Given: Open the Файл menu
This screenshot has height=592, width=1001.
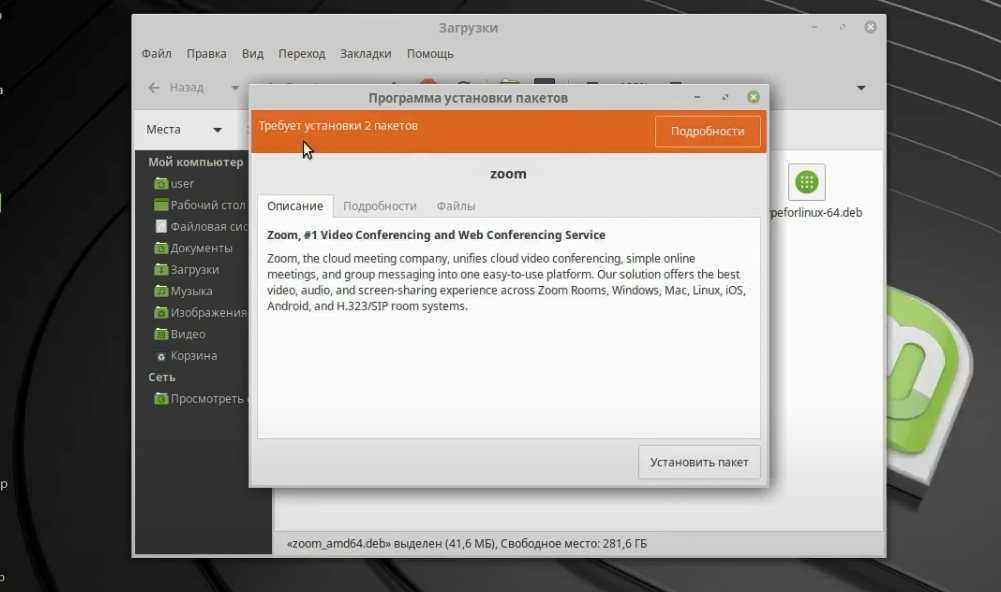Looking at the screenshot, I should [x=156, y=54].
